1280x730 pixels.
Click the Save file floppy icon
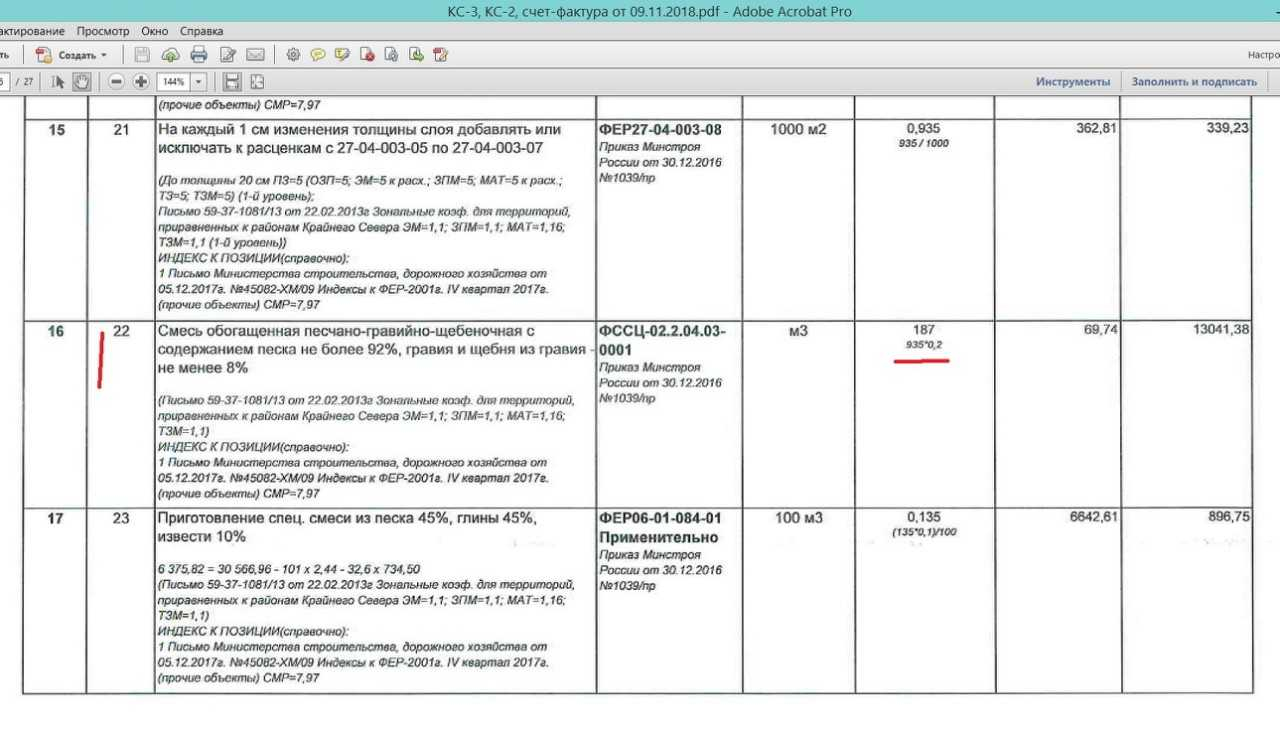pos(142,55)
